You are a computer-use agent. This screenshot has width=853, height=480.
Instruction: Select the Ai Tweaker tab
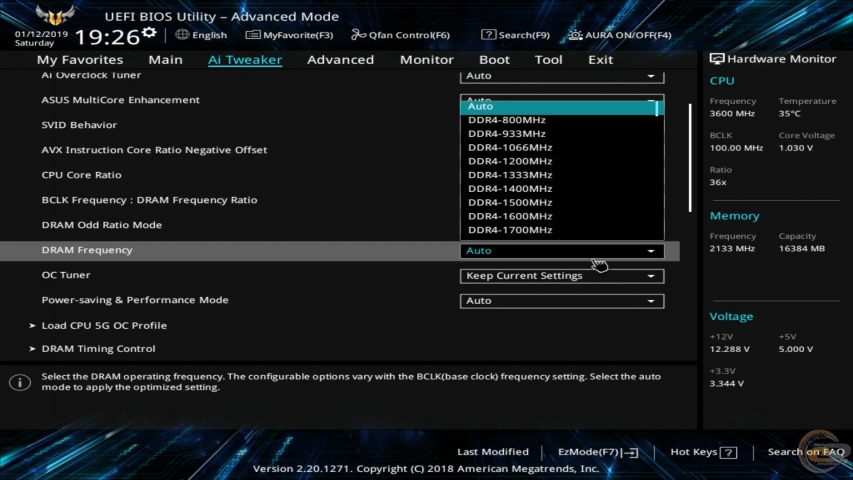(x=245, y=59)
